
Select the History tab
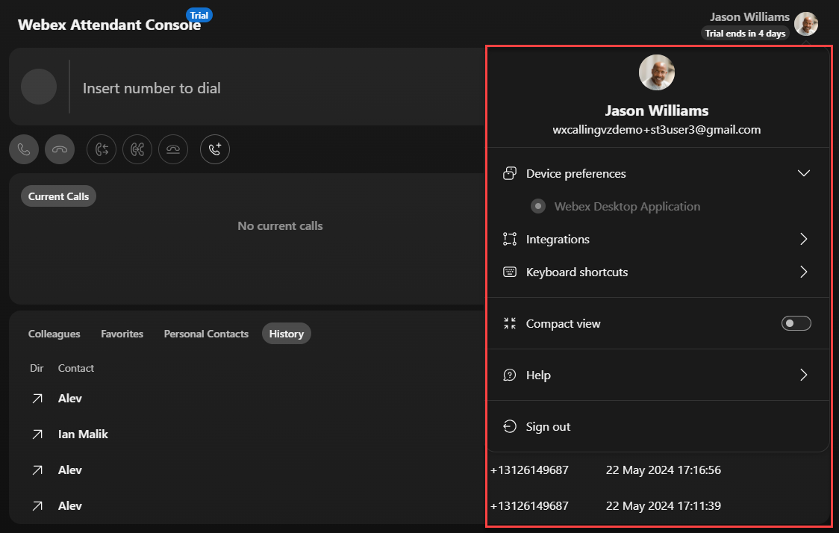point(286,334)
